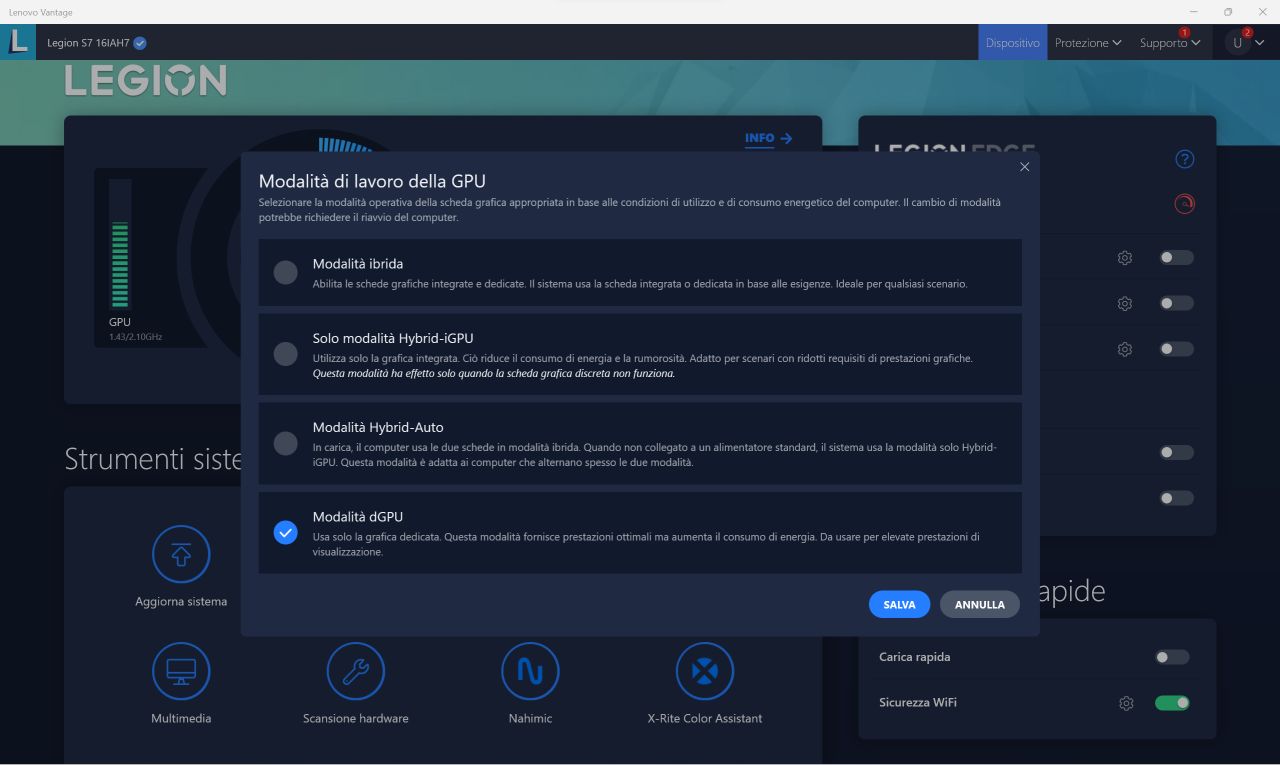The image size is (1280, 765).
Task: Click the dialog title Modalità di lavoro della GPU
Action: point(372,181)
